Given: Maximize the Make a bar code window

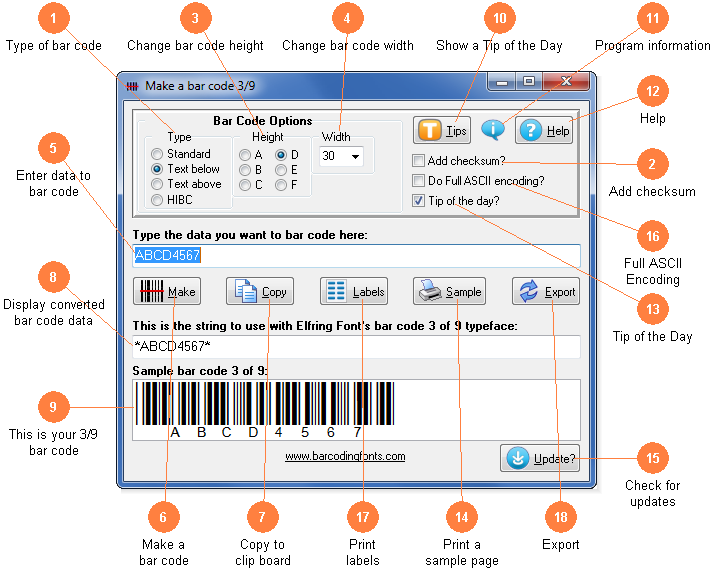Looking at the screenshot, I should (529, 81).
